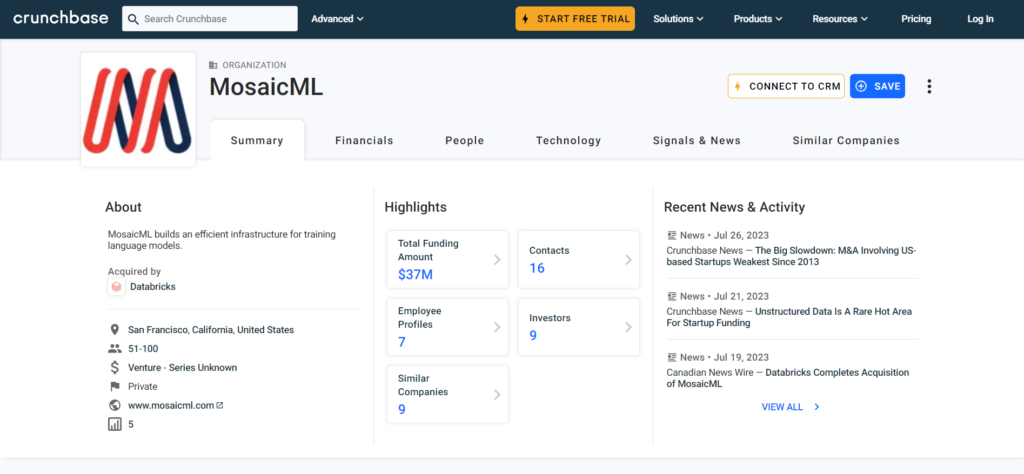Expand the Advanced search dropdown
This screenshot has width=1024, height=474.
click(337, 19)
